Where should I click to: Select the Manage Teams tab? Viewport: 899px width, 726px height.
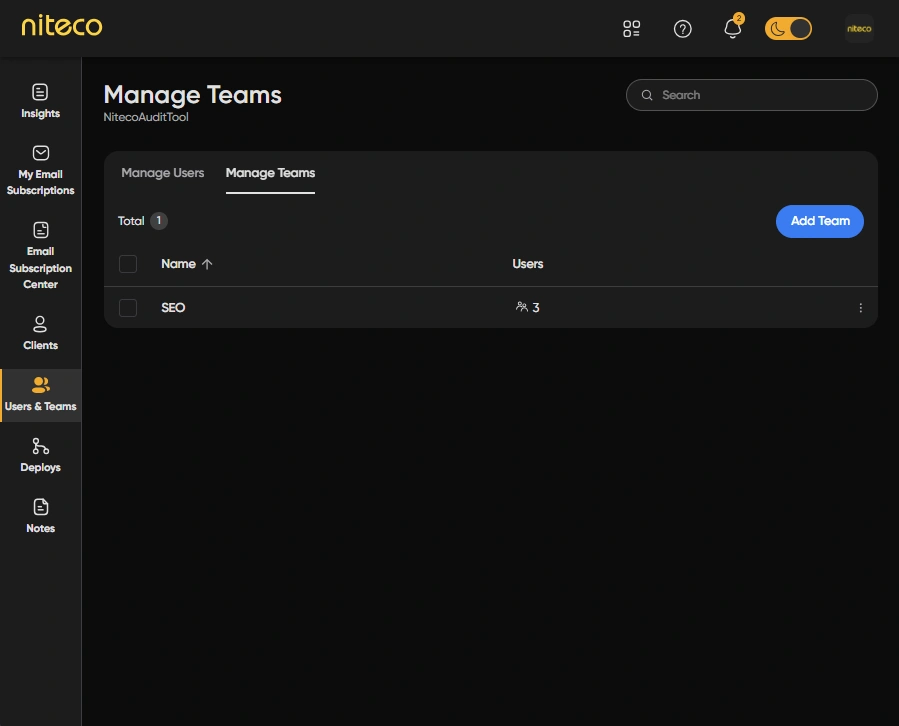270,173
